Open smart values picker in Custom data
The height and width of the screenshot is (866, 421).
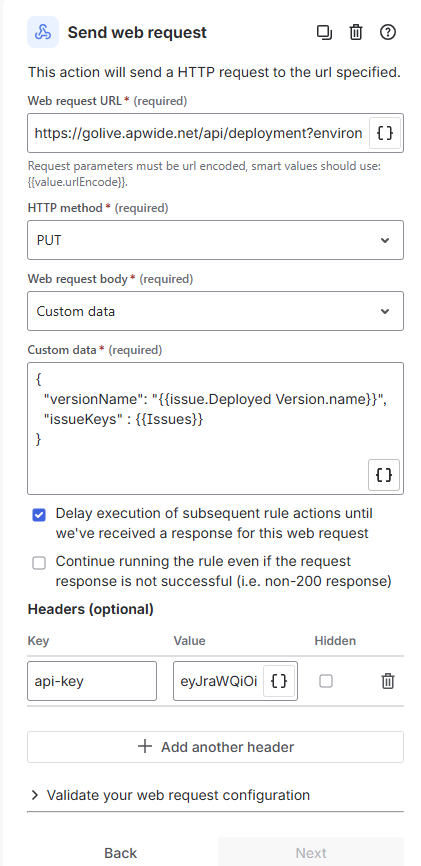[384, 475]
